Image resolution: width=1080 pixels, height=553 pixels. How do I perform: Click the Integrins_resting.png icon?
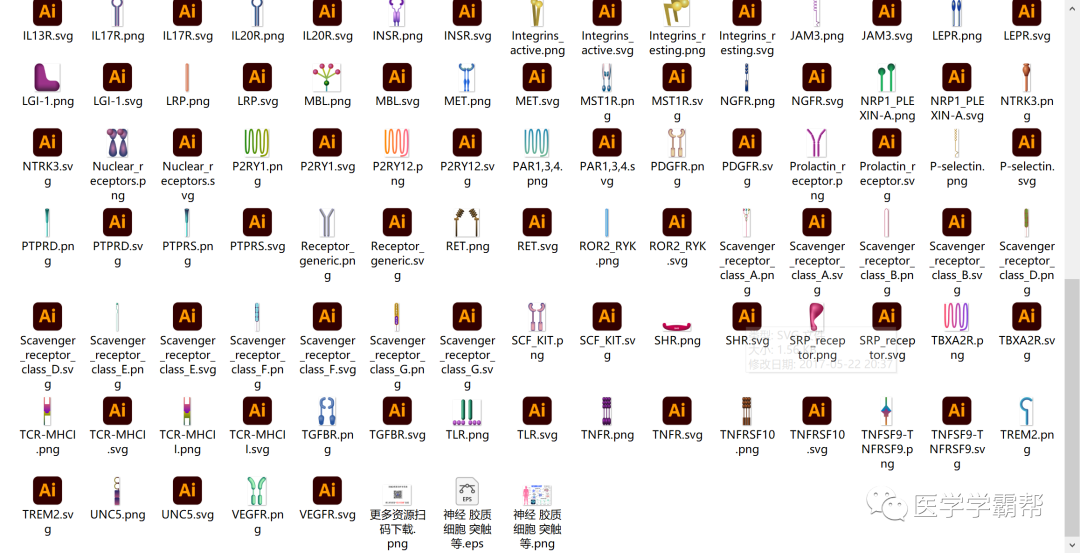pyautogui.click(x=677, y=14)
